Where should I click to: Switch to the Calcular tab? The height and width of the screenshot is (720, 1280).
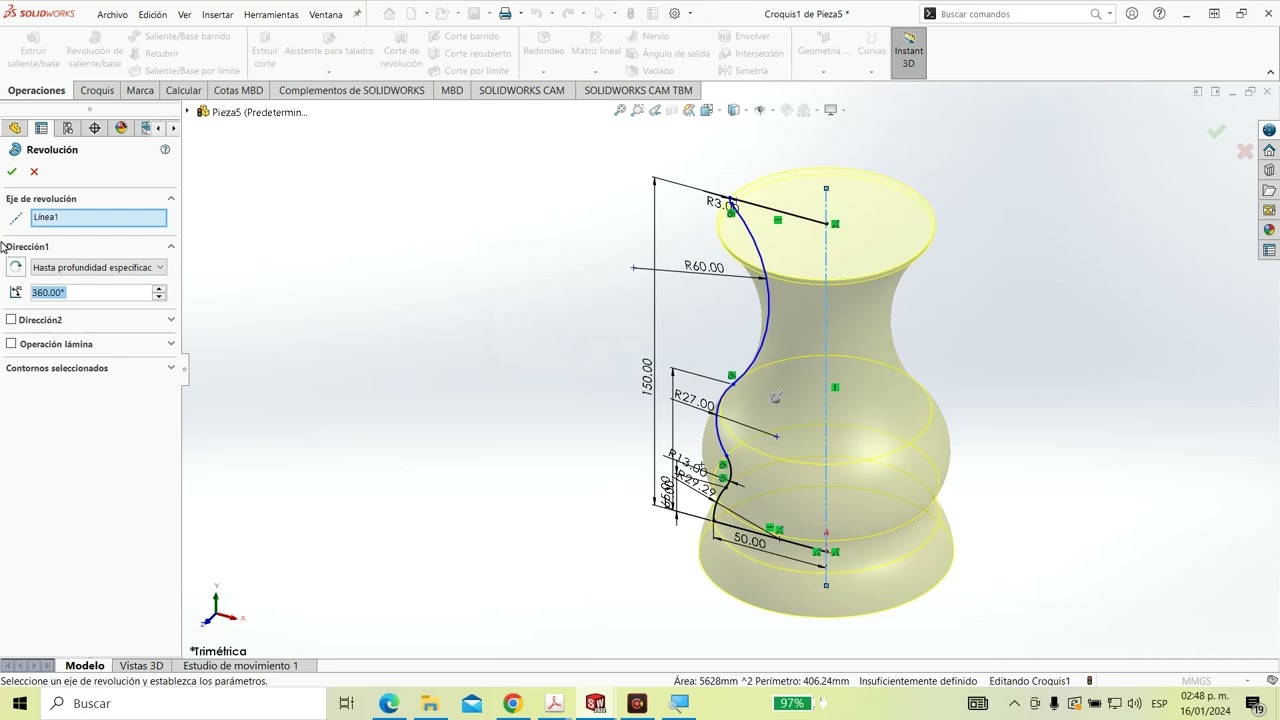(183, 90)
